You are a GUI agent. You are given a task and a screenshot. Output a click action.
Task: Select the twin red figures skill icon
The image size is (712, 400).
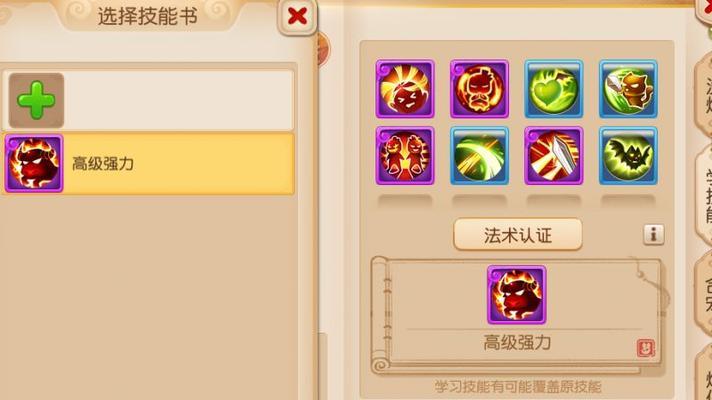(x=405, y=156)
